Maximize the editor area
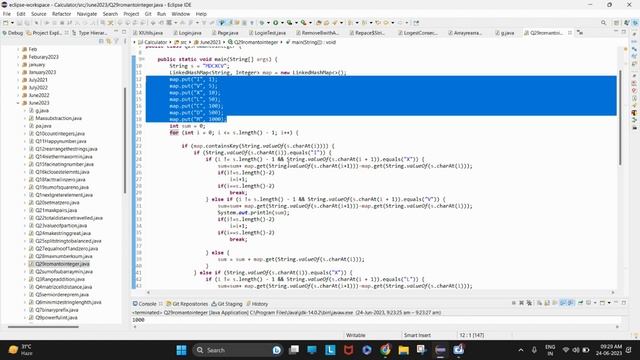 coord(624,32)
